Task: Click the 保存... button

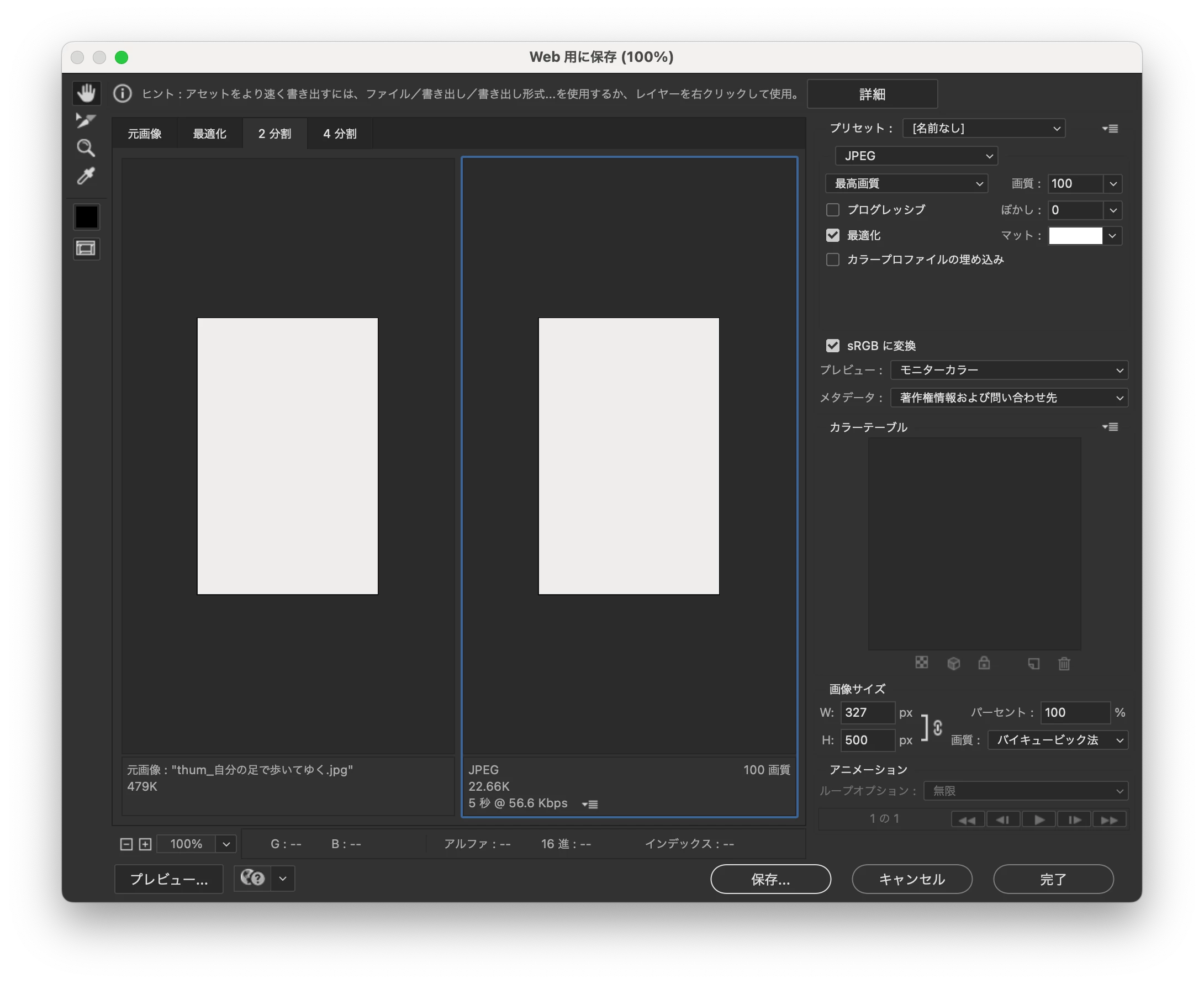Action: point(770,879)
